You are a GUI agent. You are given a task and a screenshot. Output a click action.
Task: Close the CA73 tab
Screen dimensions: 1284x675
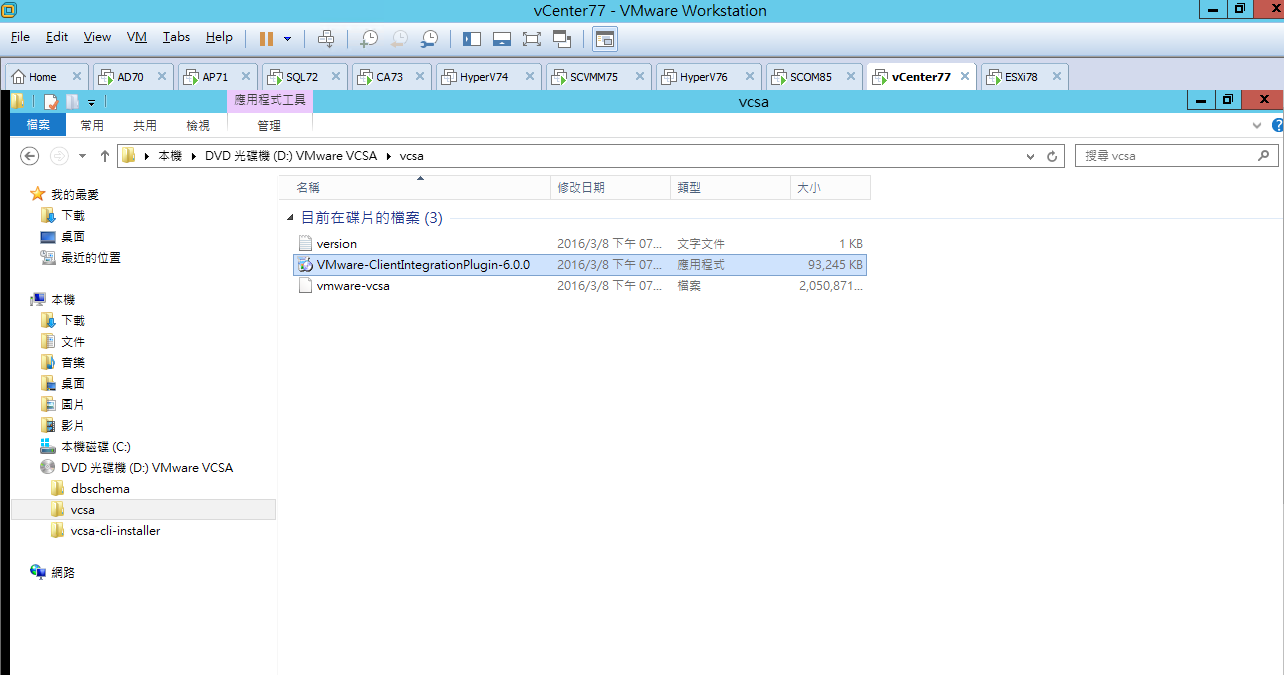coord(419,77)
